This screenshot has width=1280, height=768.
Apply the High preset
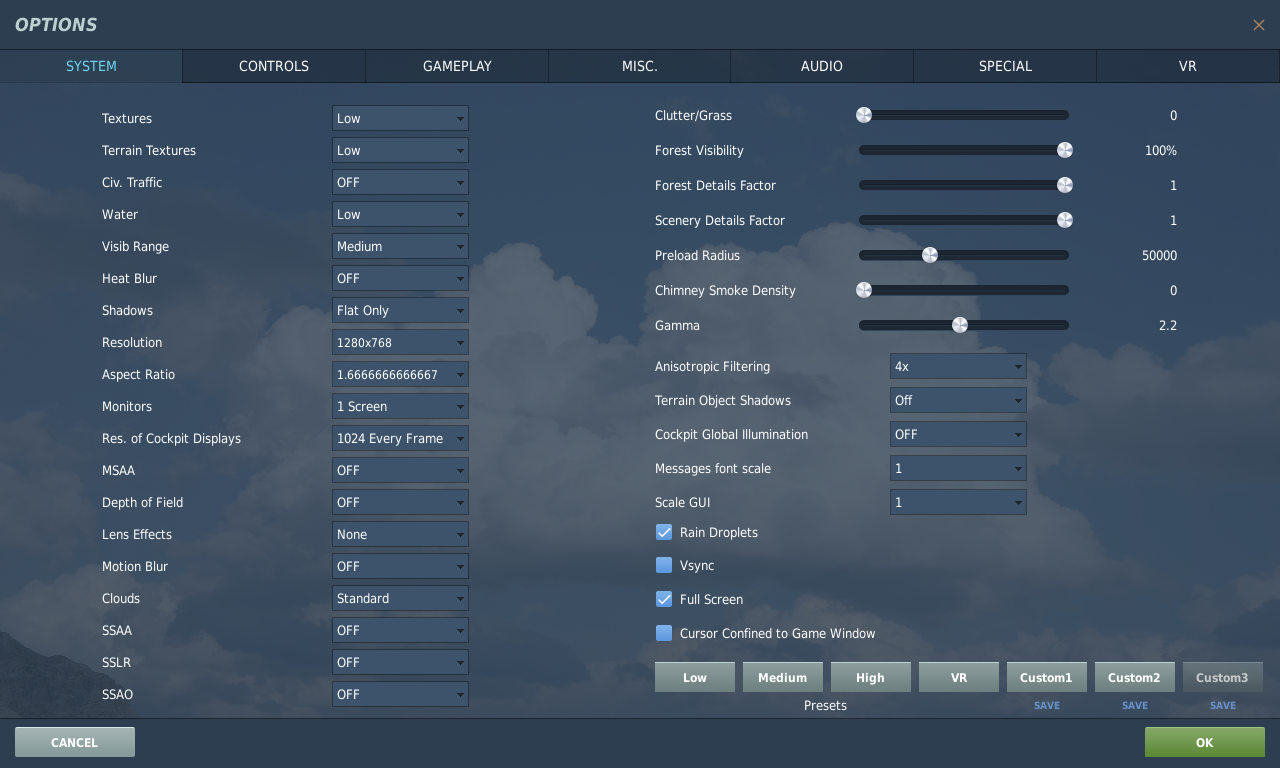point(871,677)
